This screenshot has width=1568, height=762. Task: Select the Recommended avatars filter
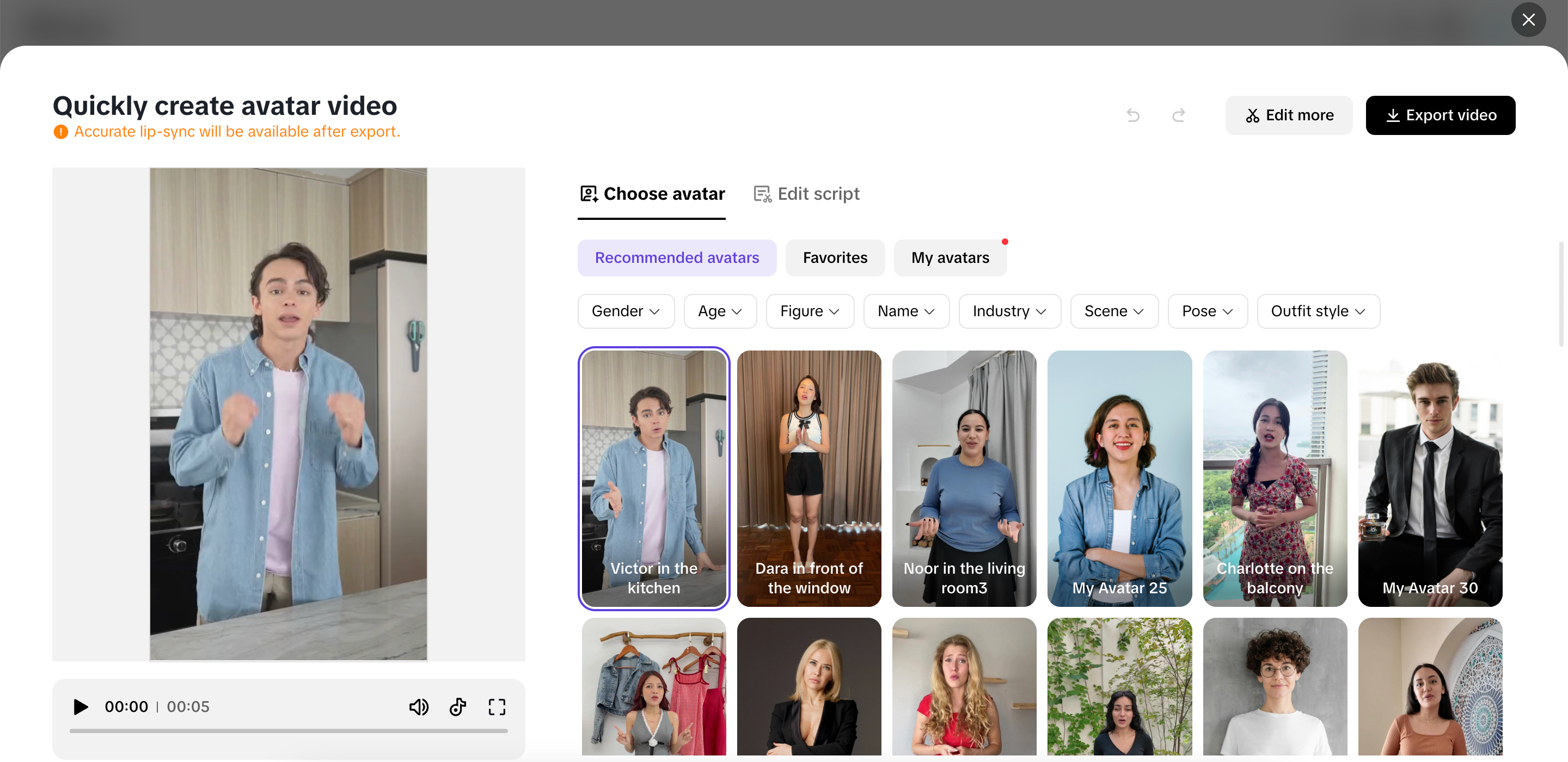coord(676,257)
